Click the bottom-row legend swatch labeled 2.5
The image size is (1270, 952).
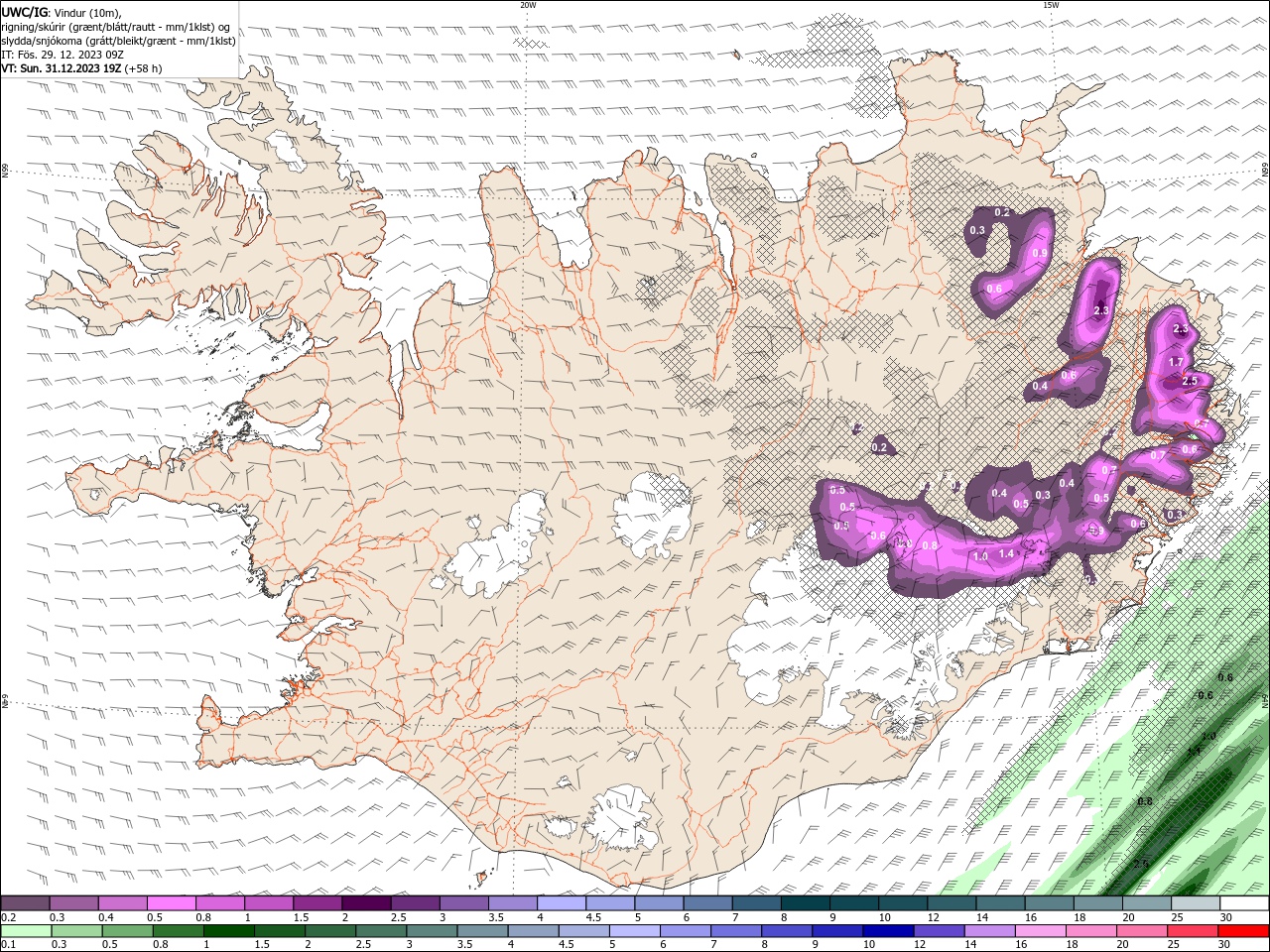point(380,931)
